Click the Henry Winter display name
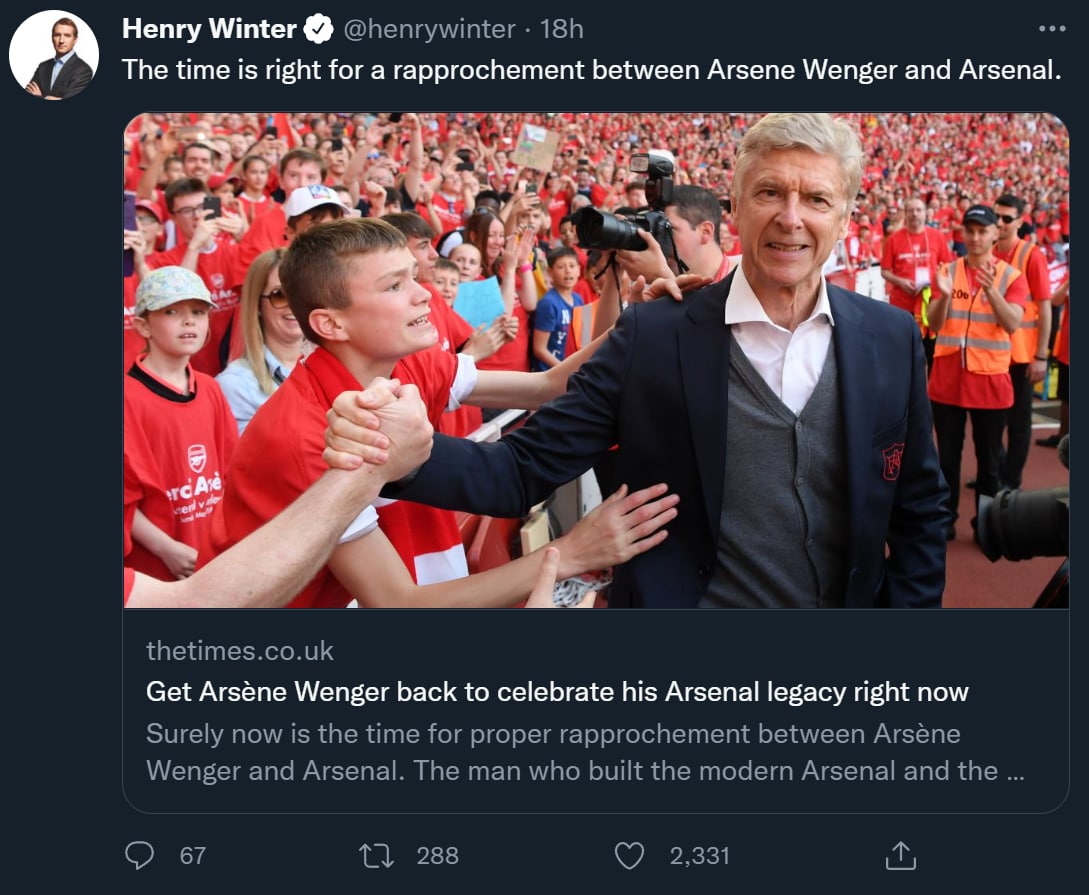1089x895 pixels. click(x=209, y=29)
